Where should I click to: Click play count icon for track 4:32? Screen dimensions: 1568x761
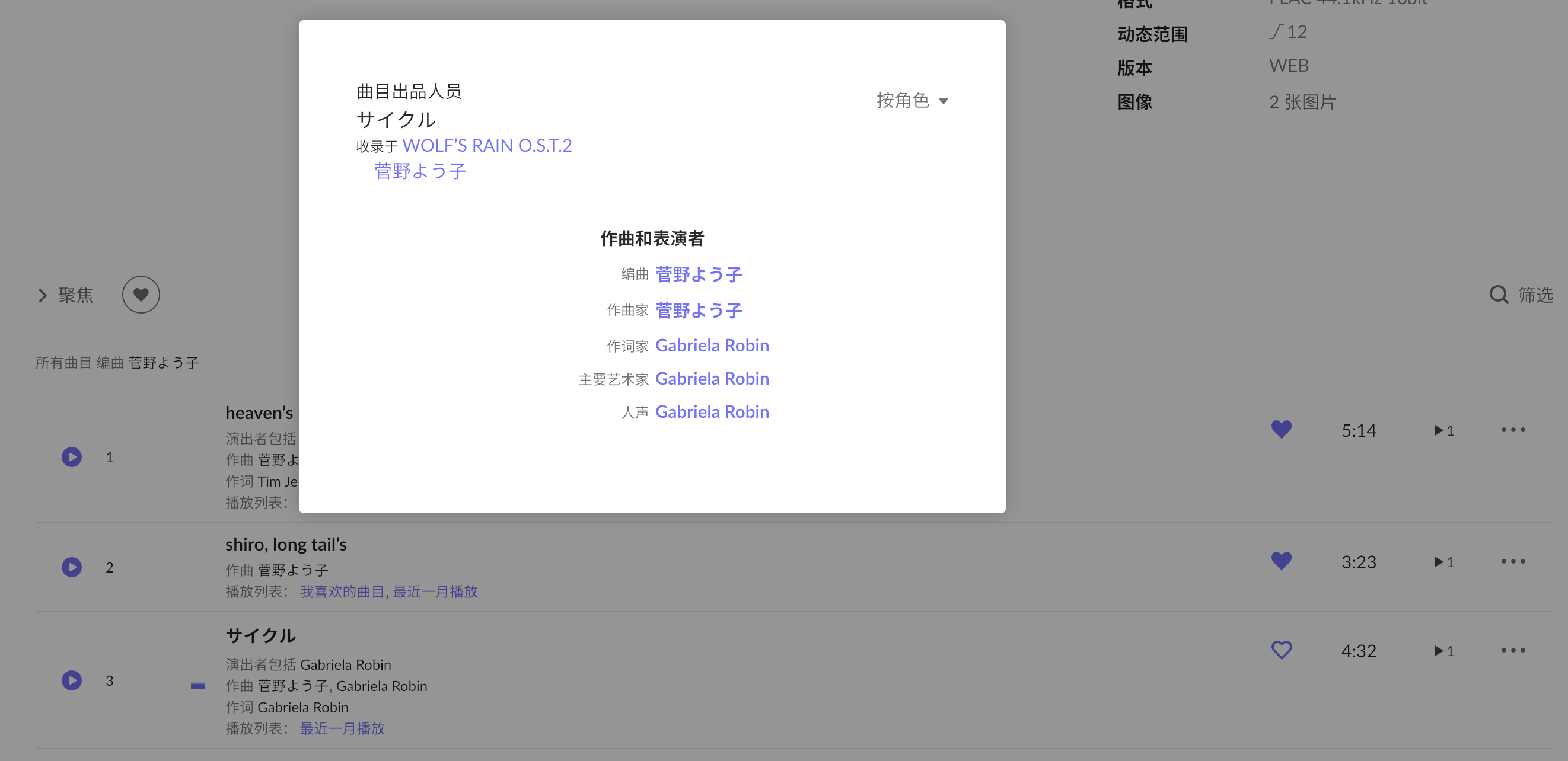[1444, 651]
